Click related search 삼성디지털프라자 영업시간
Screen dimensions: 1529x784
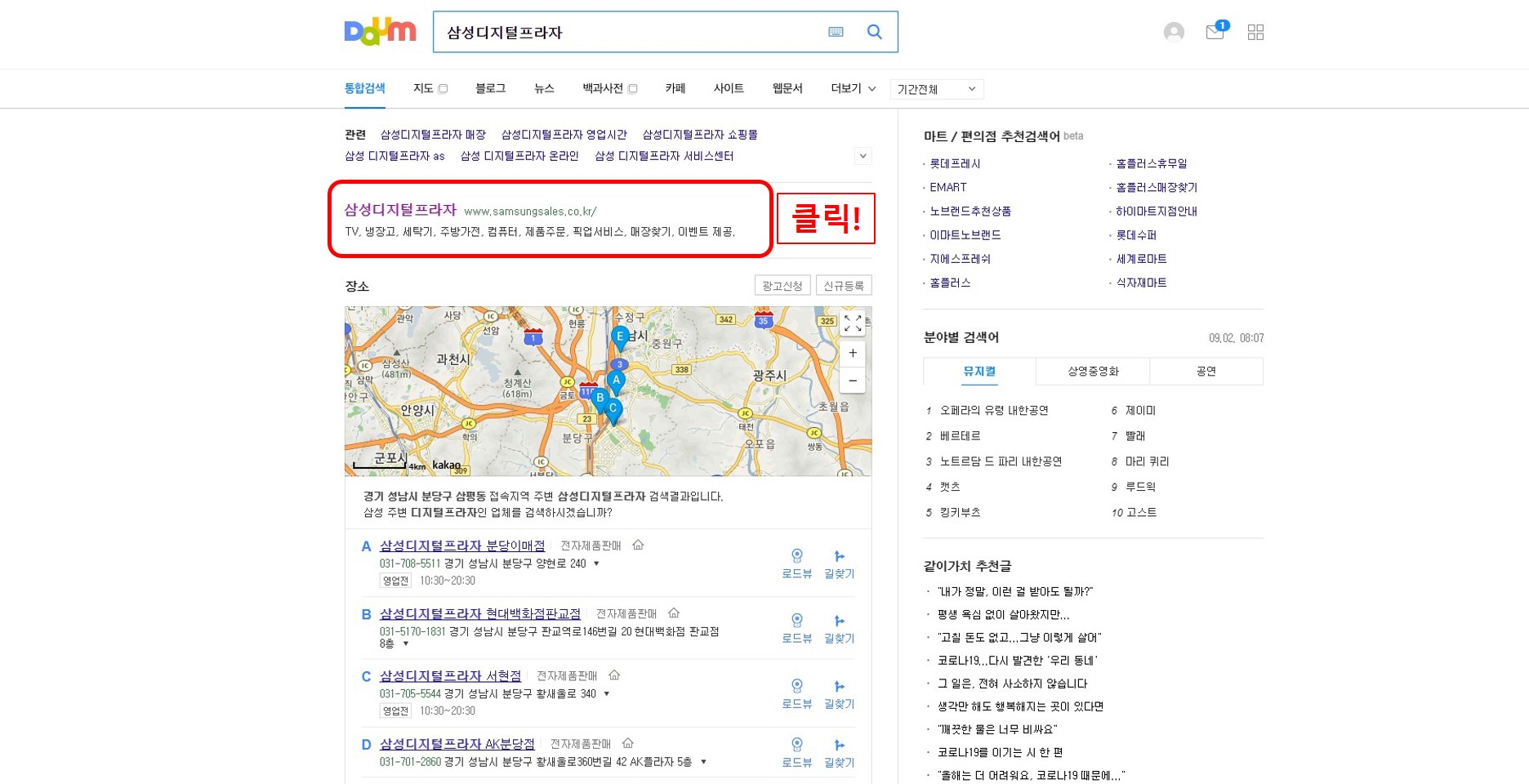564,134
